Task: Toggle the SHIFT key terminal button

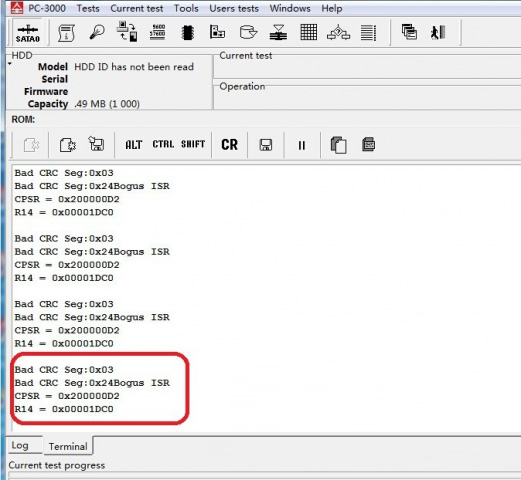Action: pos(193,144)
